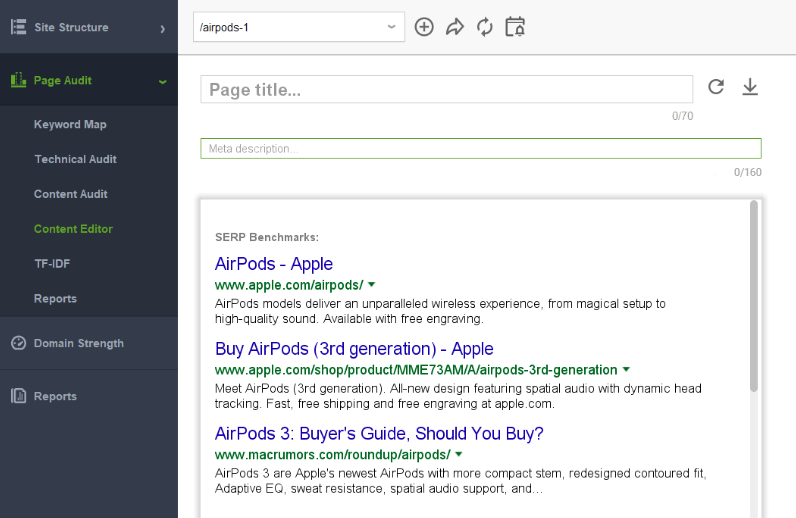This screenshot has height=518, width=796.
Task: Open Reports under Page Audit
Action: coord(55,299)
